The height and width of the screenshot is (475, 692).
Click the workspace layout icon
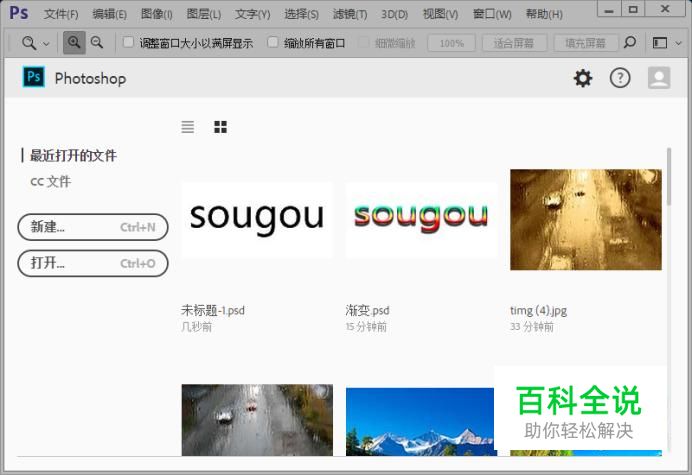point(660,43)
